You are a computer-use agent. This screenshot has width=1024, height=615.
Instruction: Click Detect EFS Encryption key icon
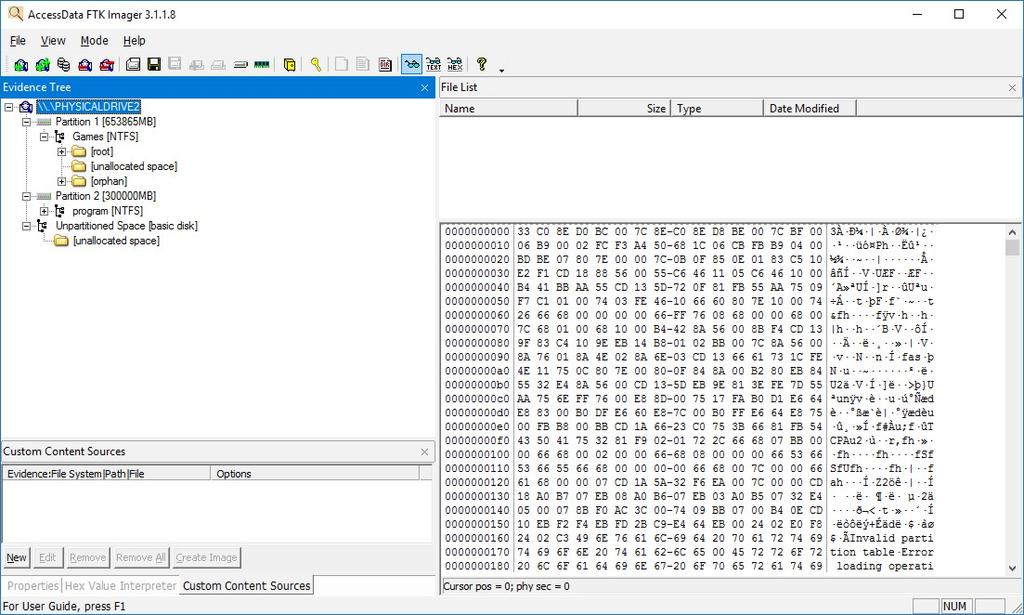point(315,64)
